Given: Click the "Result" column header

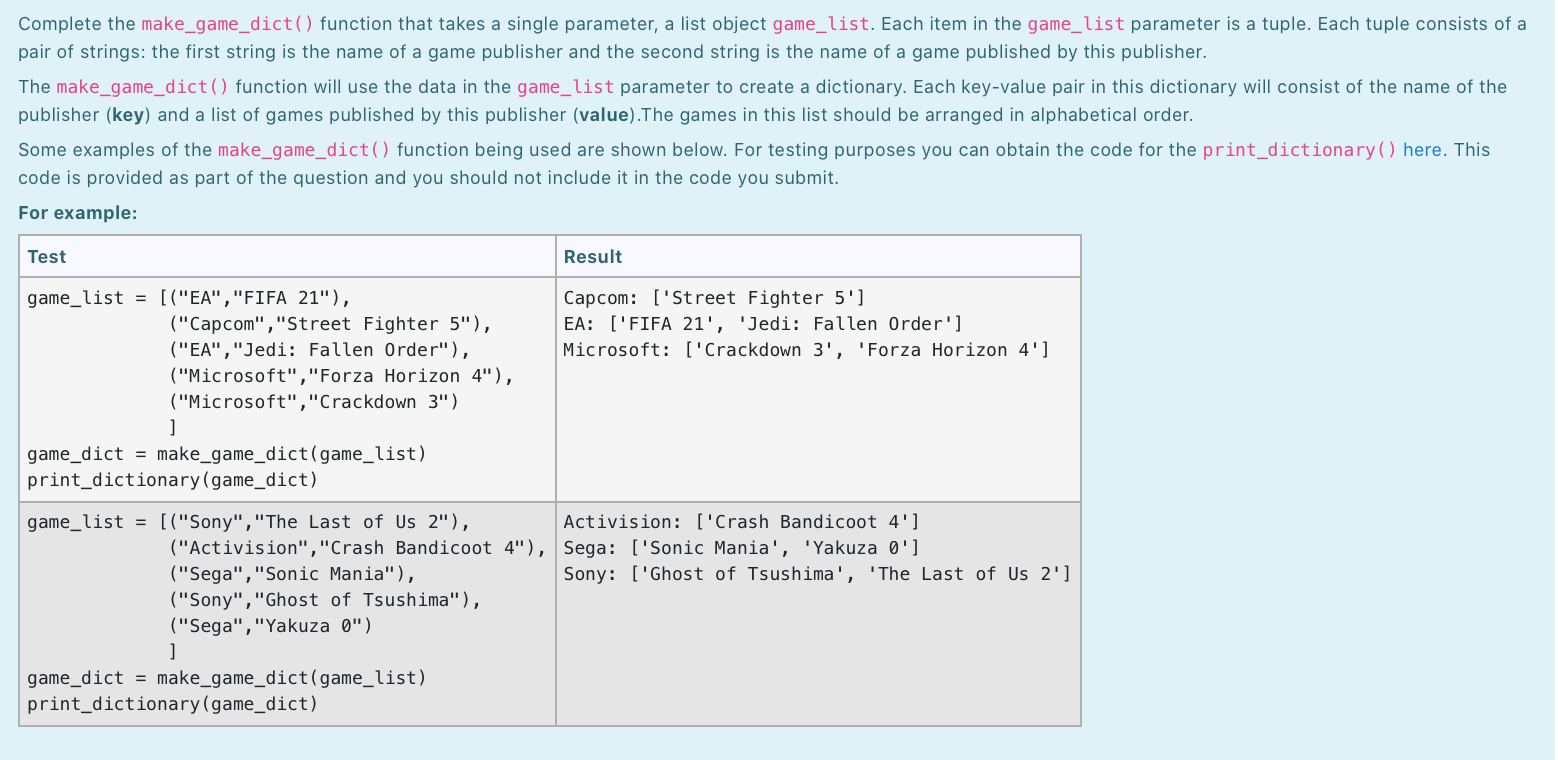Looking at the screenshot, I should [x=592, y=256].
